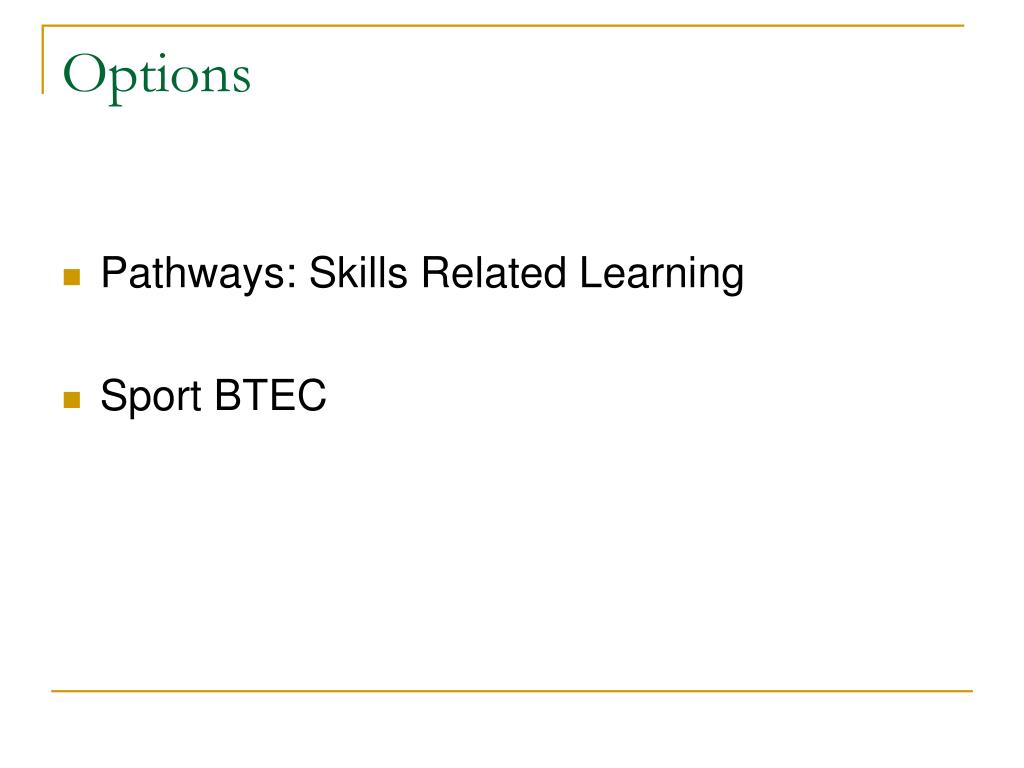This screenshot has width=1024, height=768.
Task: Click the word Learning in first bullet
Action: pos(662,274)
